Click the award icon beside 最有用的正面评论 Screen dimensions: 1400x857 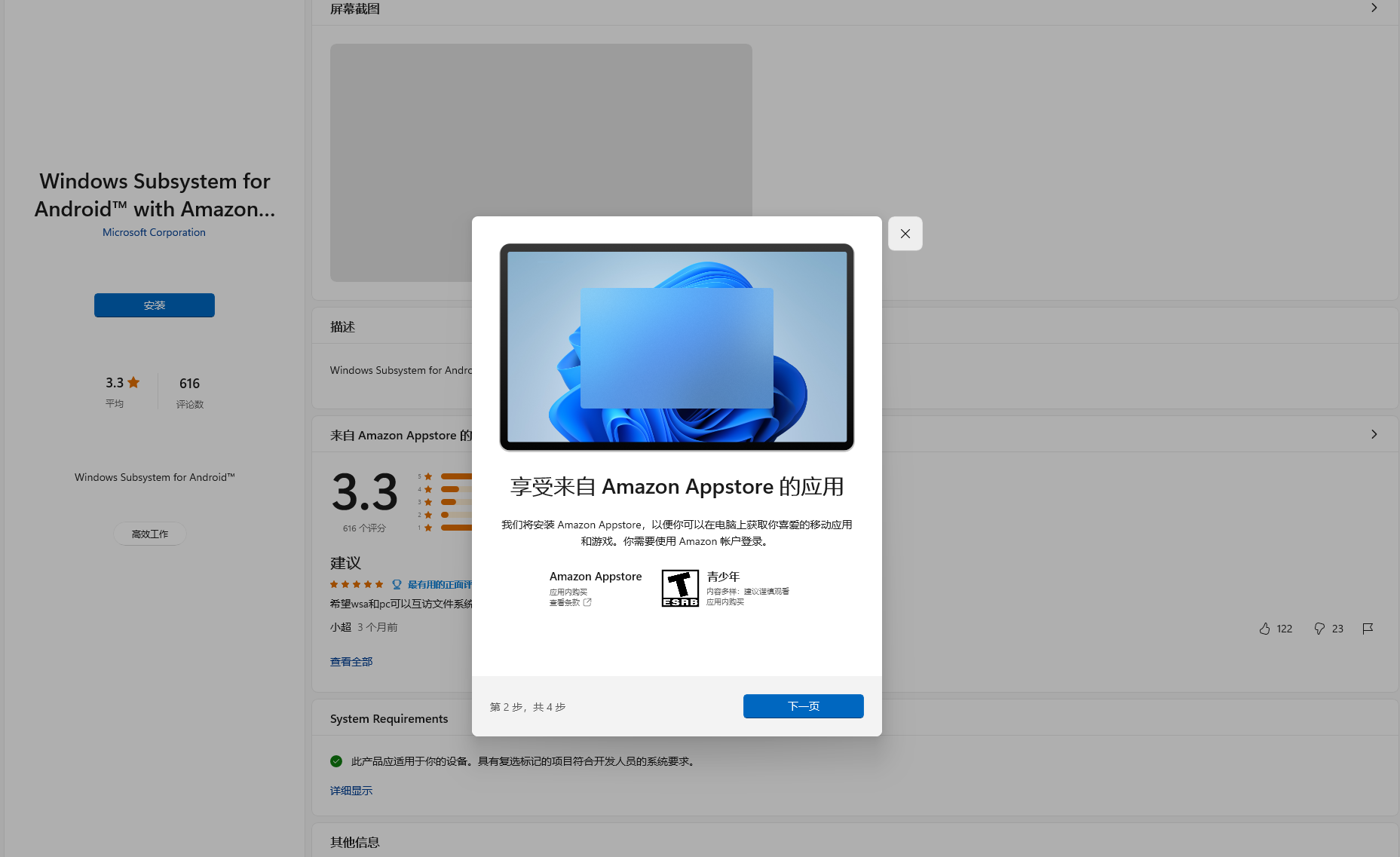pyautogui.click(x=397, y=584)
